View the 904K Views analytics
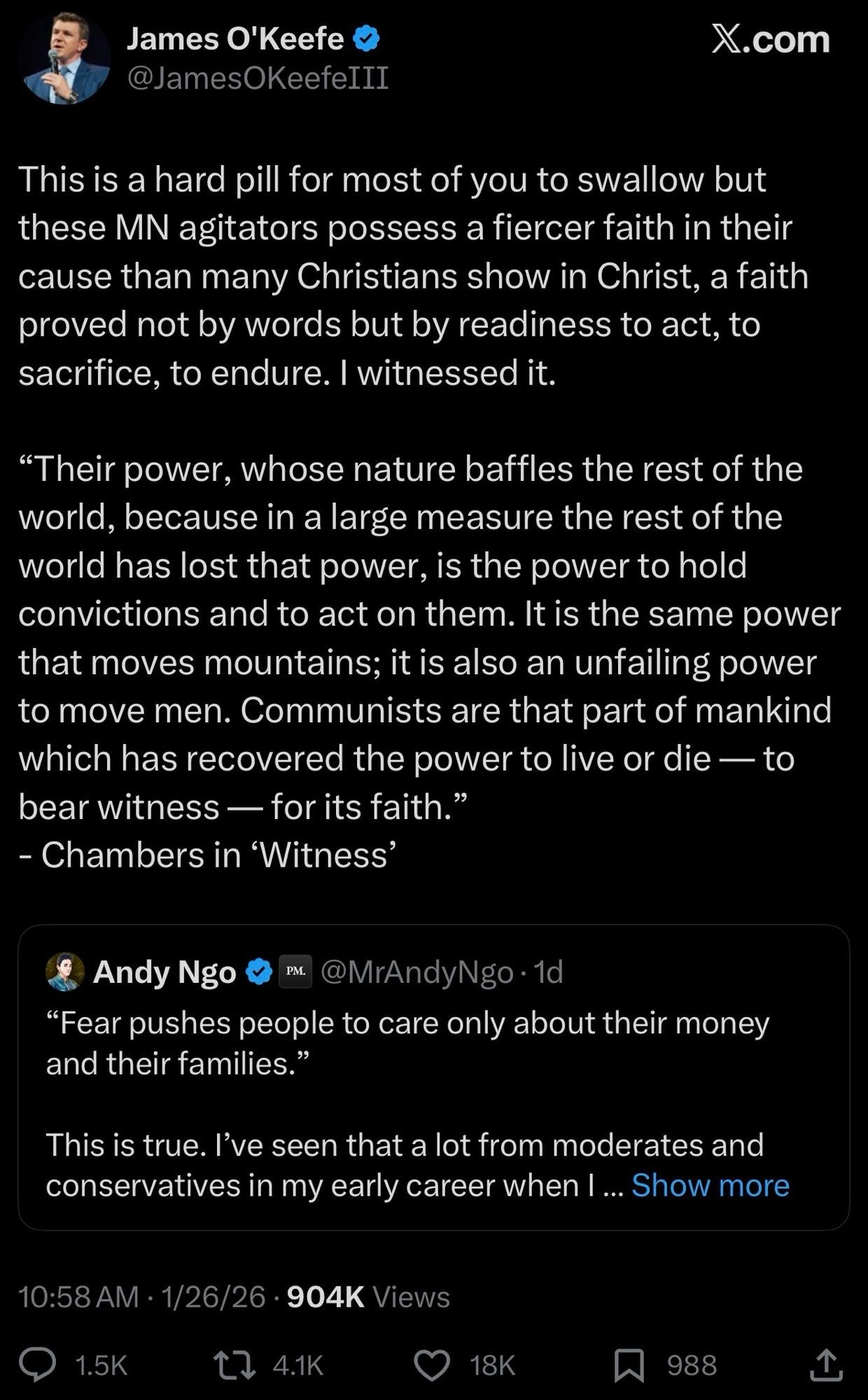This screenshot has width=868, height=1400. coord(368,1297)
